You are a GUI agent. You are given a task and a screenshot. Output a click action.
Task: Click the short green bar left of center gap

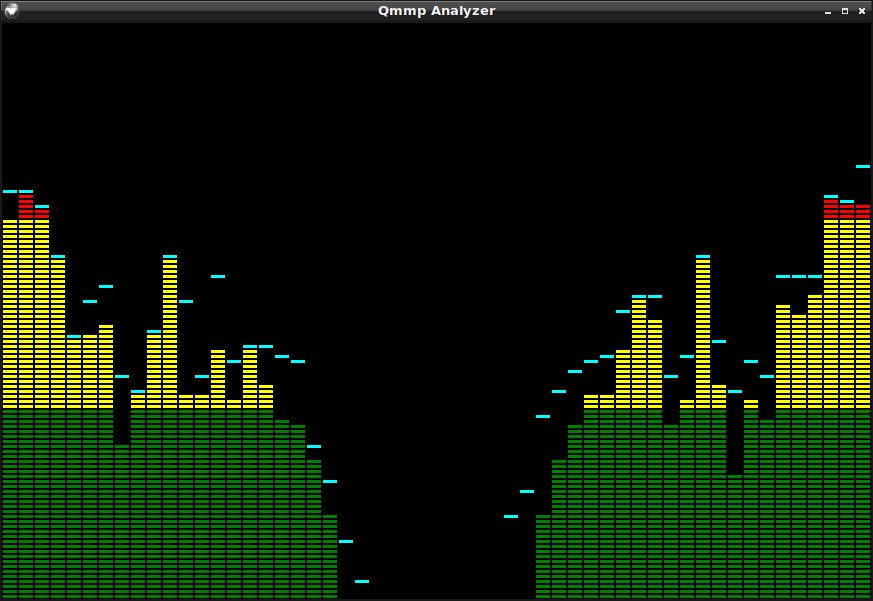click(330, 555)
